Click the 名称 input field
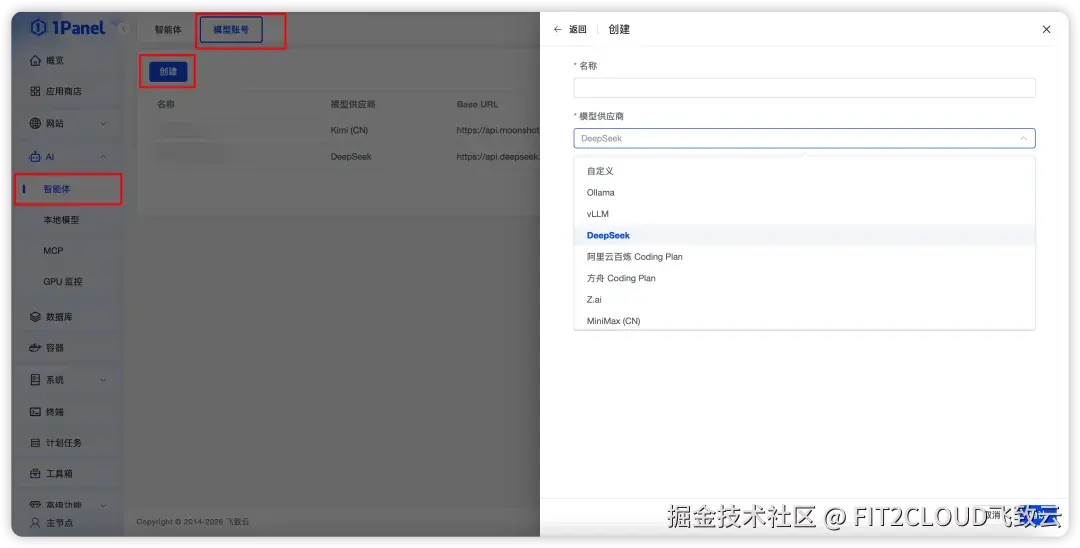 [804, 87]
